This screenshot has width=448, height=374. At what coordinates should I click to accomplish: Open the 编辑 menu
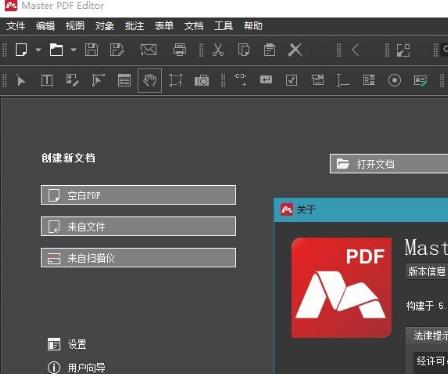point(45,26)
